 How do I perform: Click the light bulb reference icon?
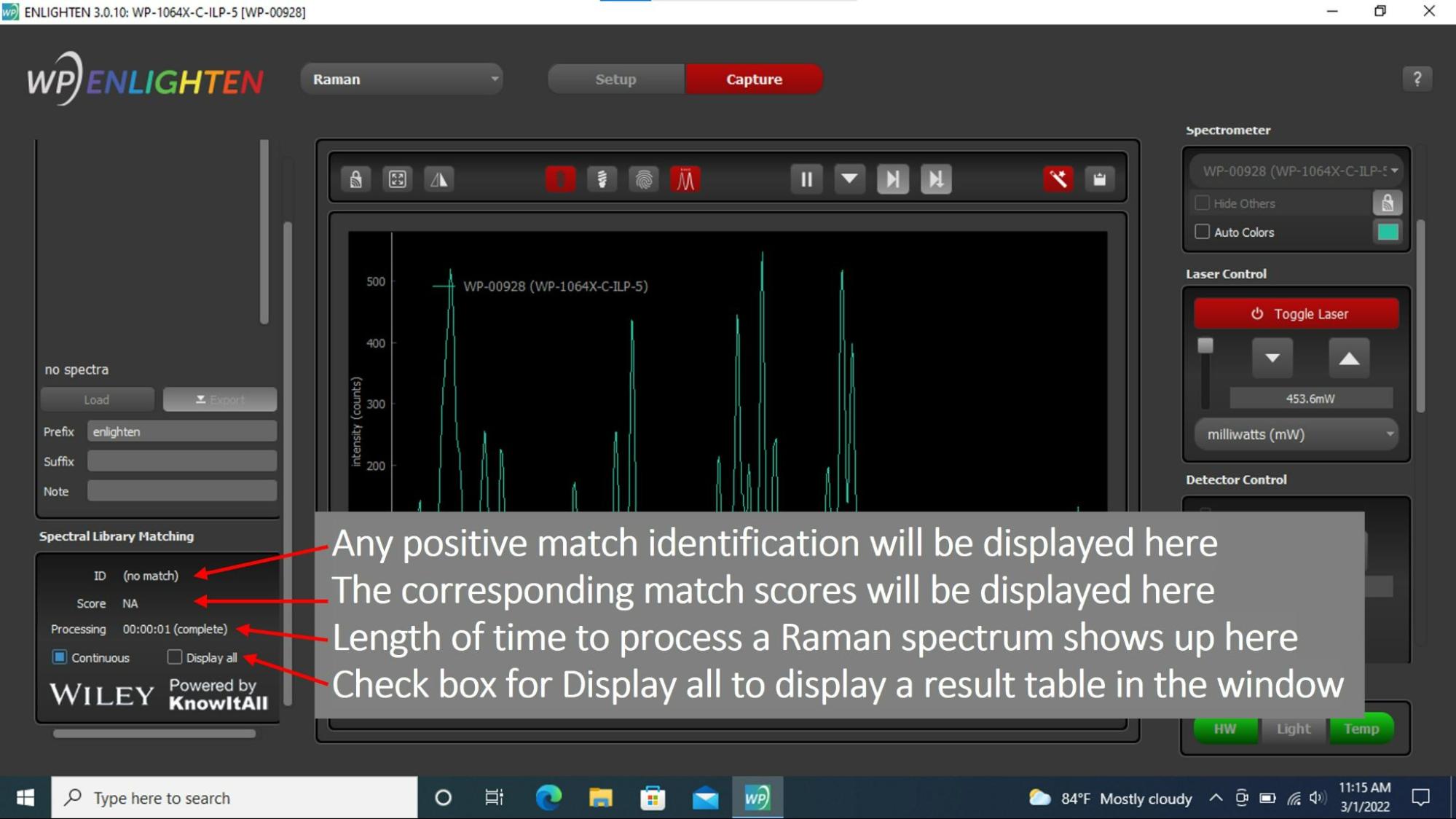(x=602, y=179)
